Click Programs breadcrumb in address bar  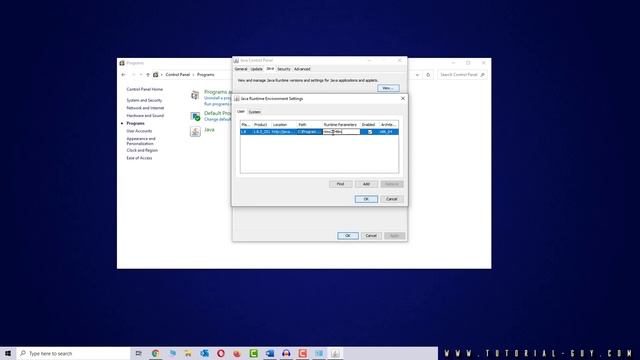click(x=206, y=75)
